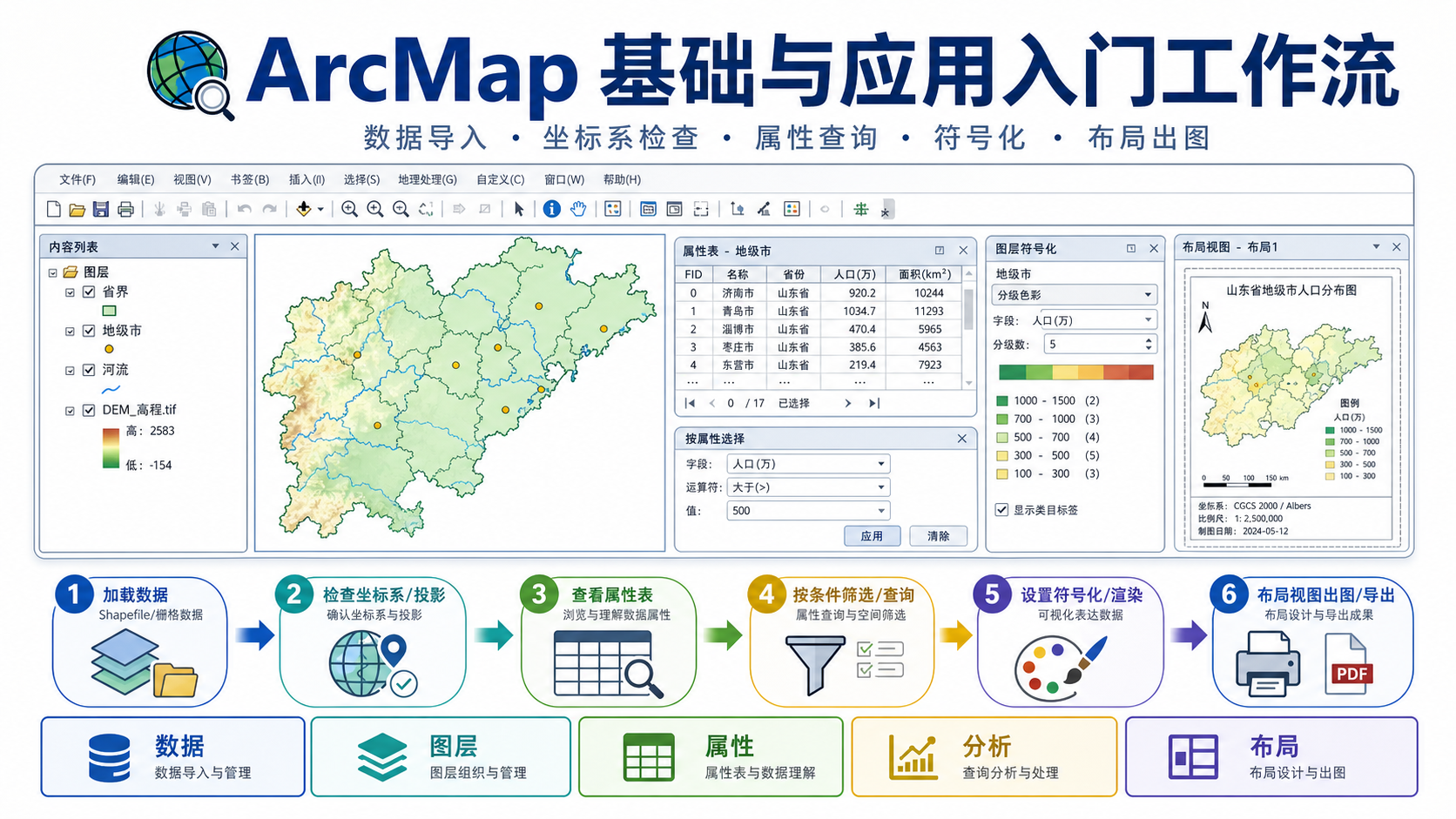Collapse the 省界 layer tree node
The height and width of the screenshot is (819, 1456).
[70, 292]
